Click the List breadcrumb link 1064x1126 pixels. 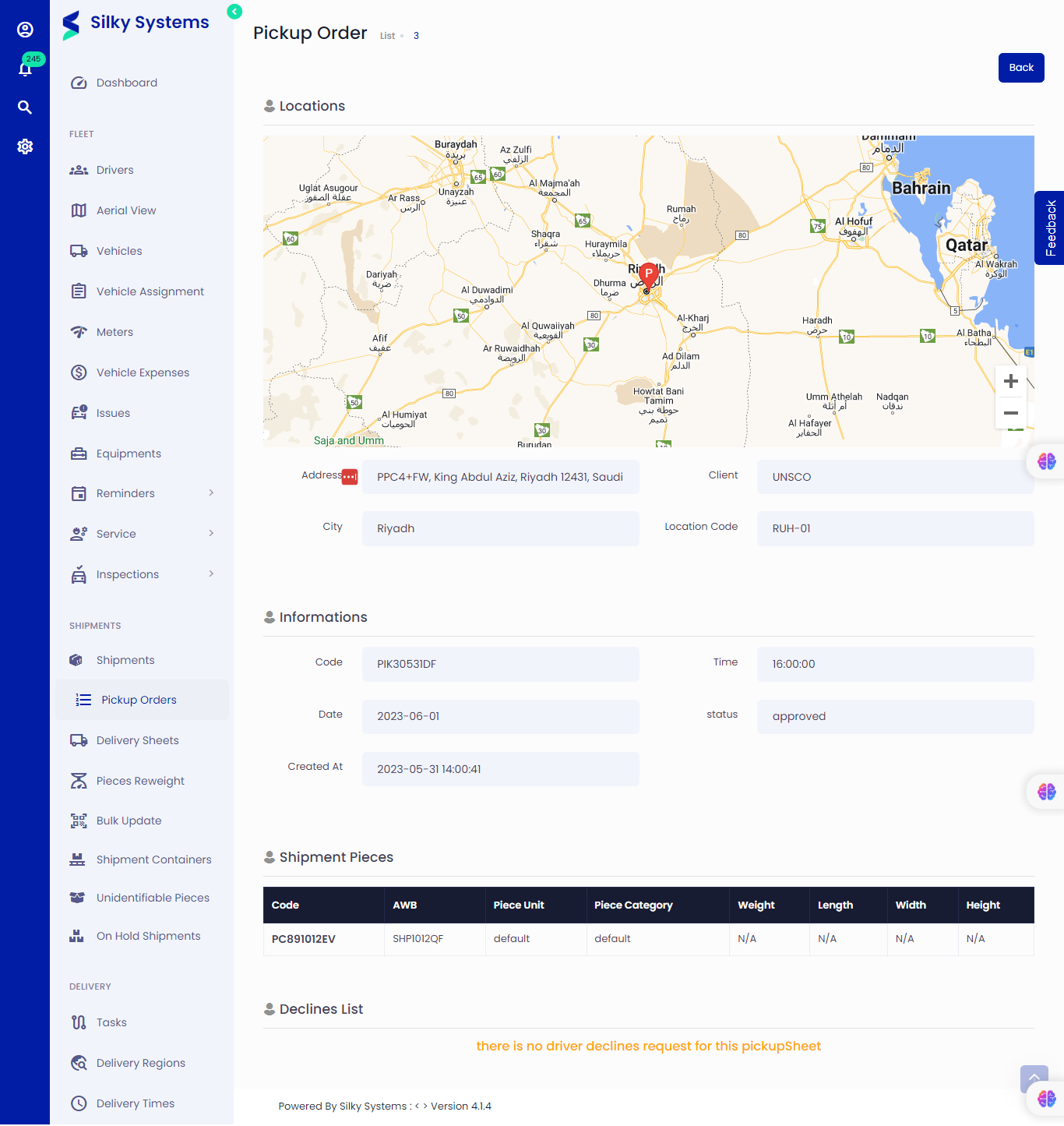[387, 36]
